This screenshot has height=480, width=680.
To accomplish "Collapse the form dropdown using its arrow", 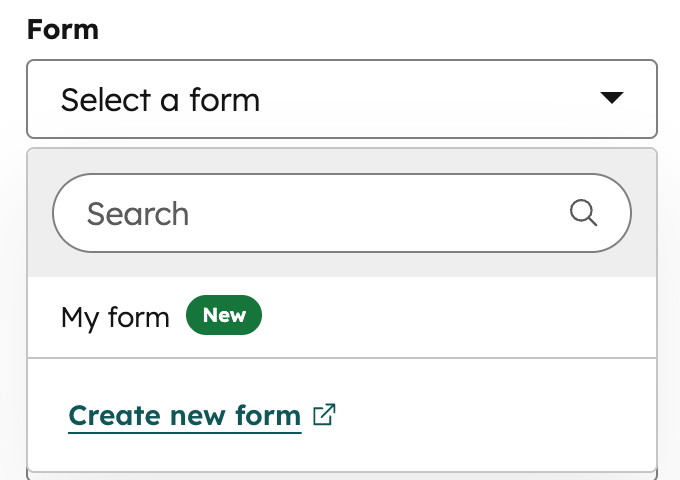I will point(611,98).
